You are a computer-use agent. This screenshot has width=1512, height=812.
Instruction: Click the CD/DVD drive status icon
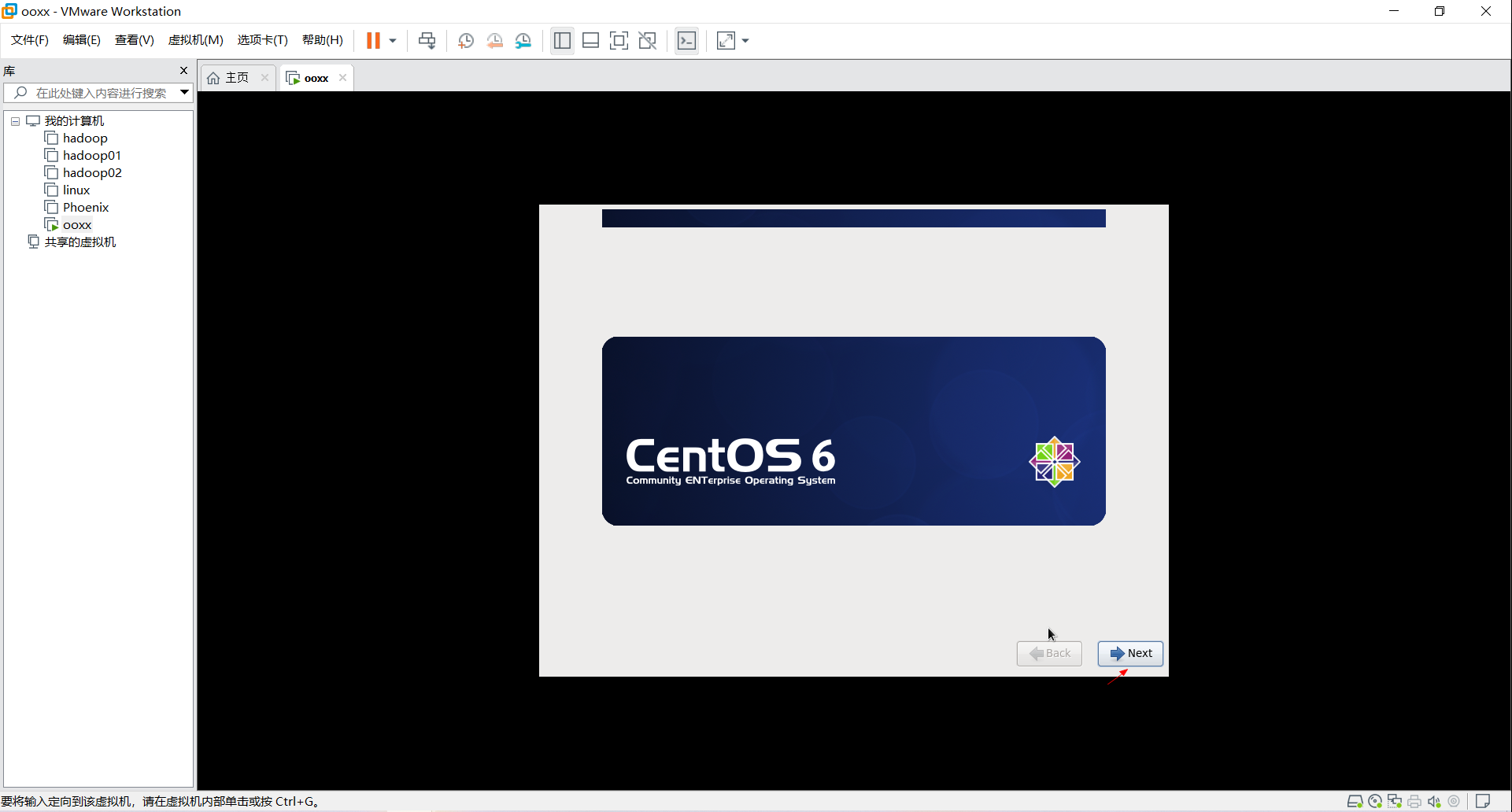pos(1375,802)
